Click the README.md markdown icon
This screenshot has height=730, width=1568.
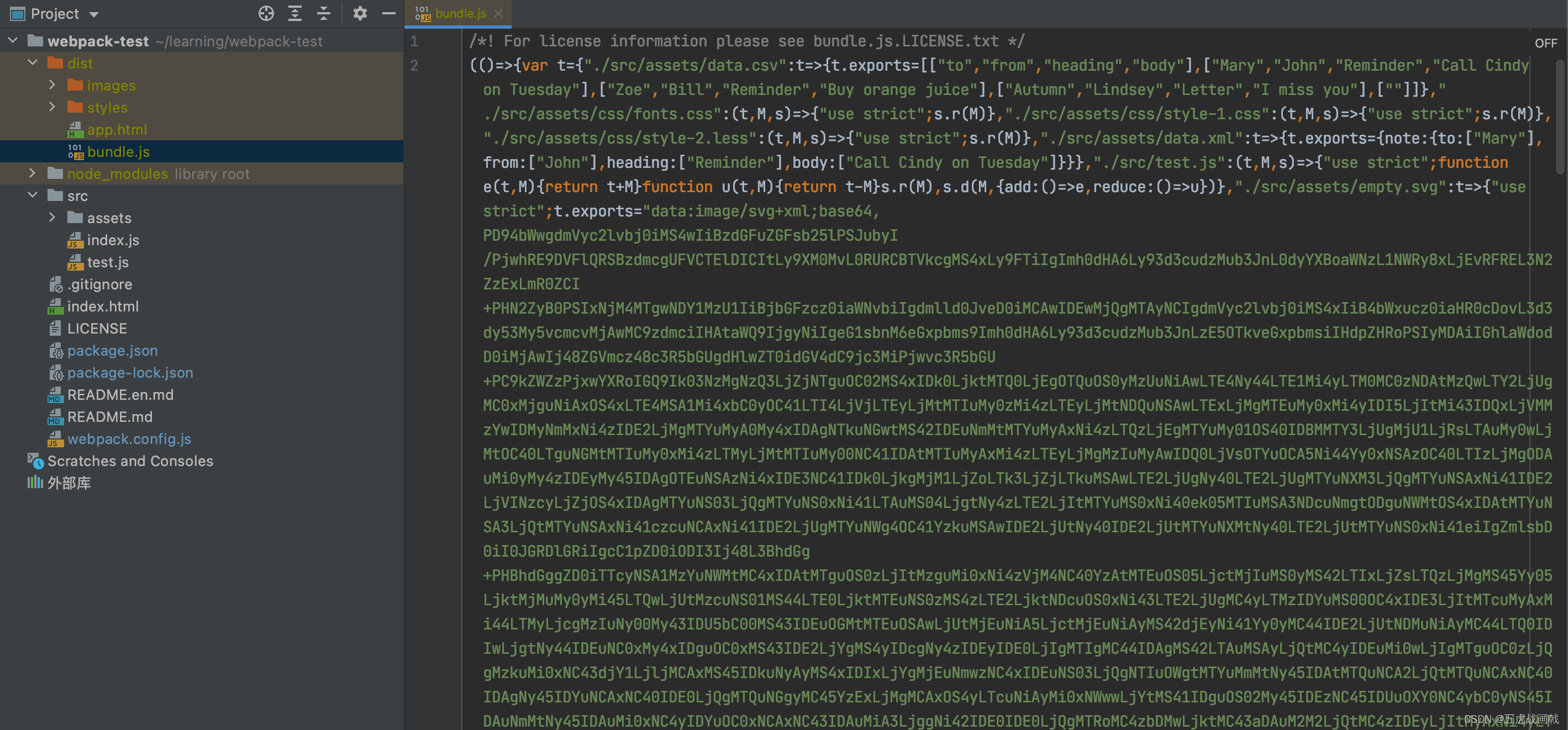click(x=55, y=417)
